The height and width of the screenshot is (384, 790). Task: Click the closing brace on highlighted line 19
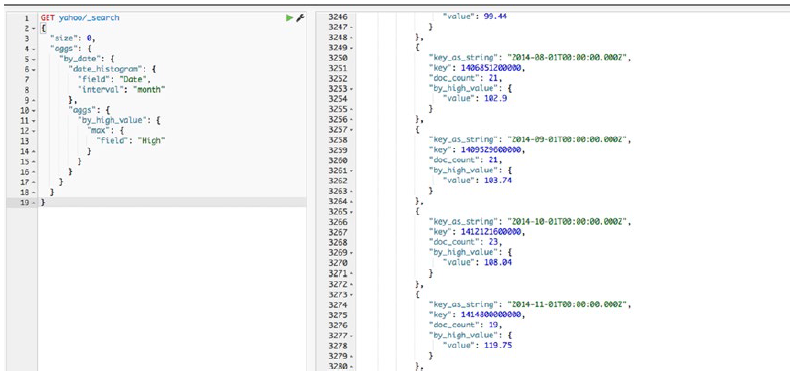click(43, 202)
